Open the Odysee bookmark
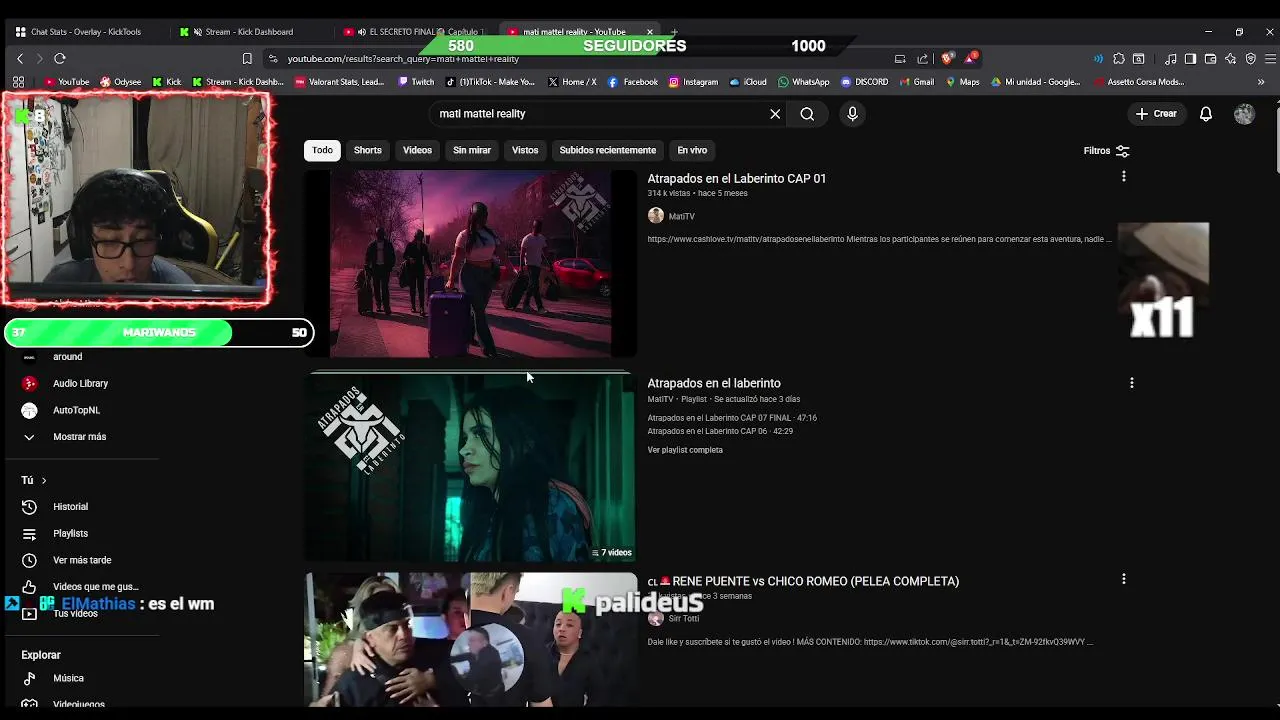The height and width of the screenshot is (720, 1280). point(120,82)
